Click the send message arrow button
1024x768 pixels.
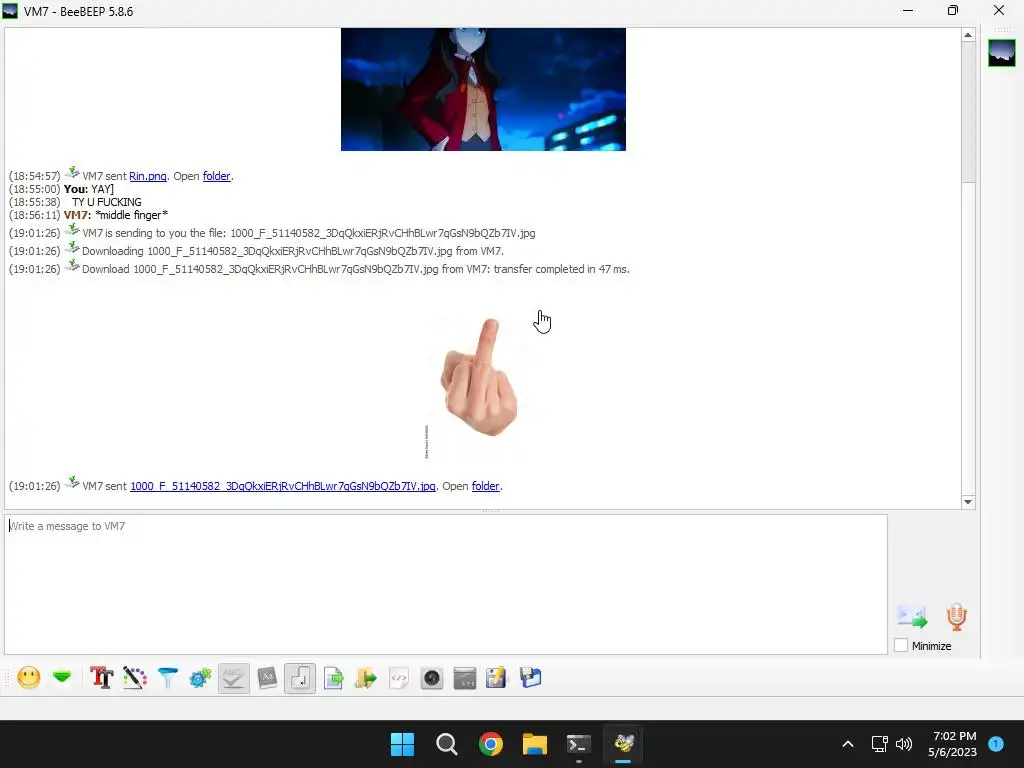pos(912,616)
